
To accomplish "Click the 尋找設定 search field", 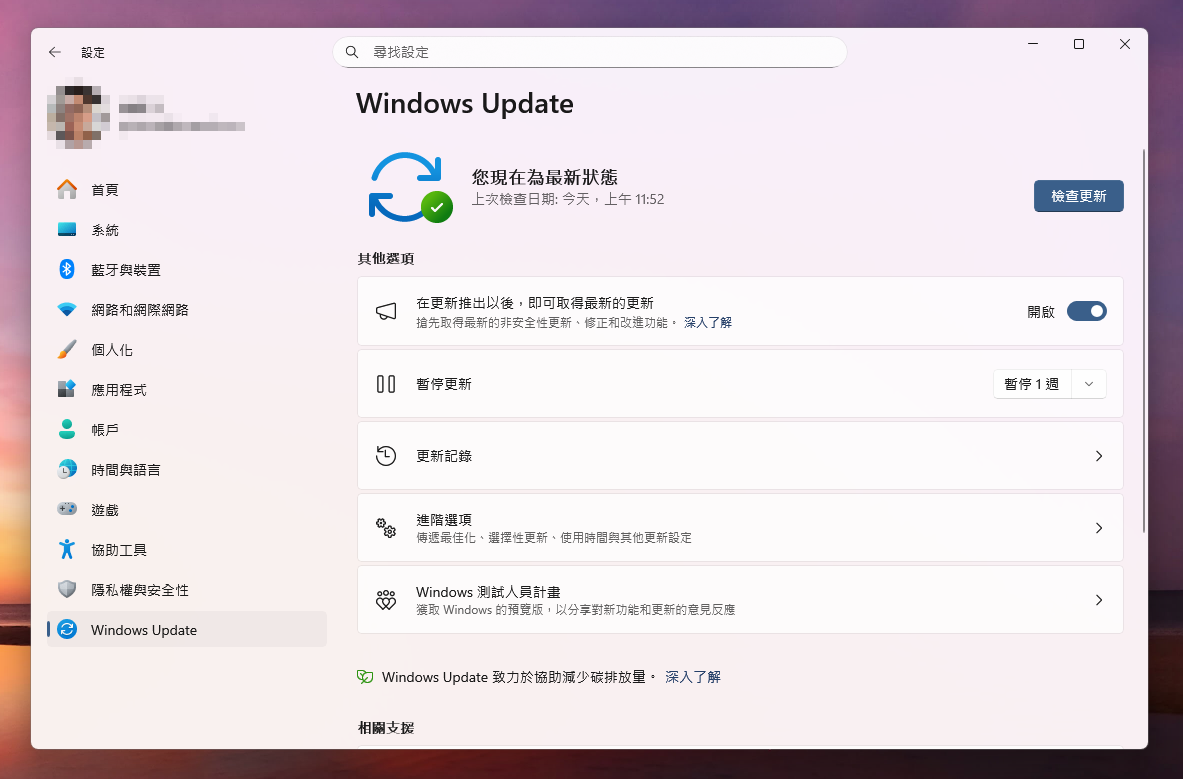I will pyautogui.click(x=590, y=52).
